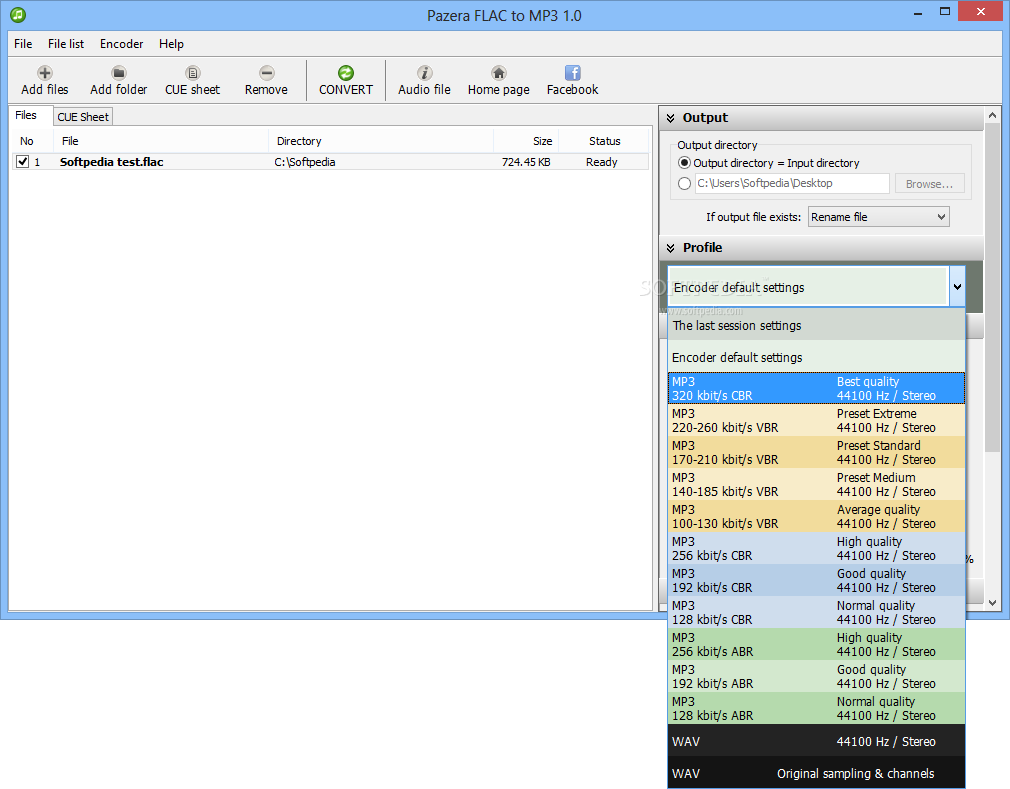Image resolution: width=1010 pixels, height=789 pixels.
Task: Click the Ready status cell
Action: point(602,162)
